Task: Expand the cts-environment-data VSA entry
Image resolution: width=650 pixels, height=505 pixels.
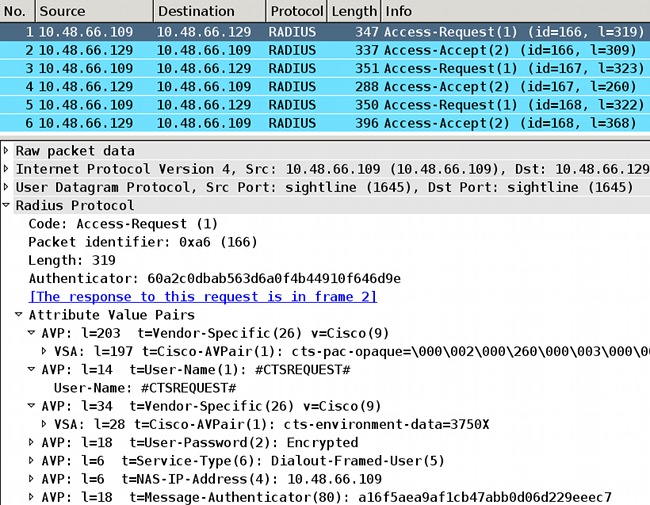Action: click(x=45, y=424)
